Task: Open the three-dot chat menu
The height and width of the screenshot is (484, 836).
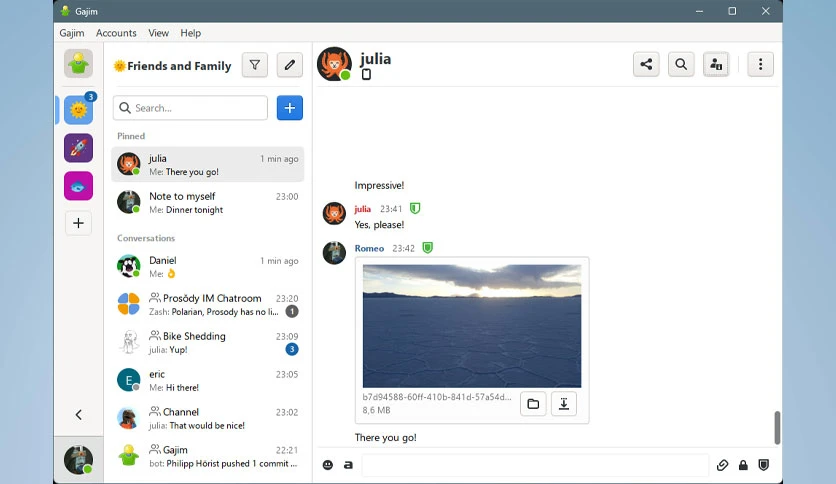Action: point(760,64)
